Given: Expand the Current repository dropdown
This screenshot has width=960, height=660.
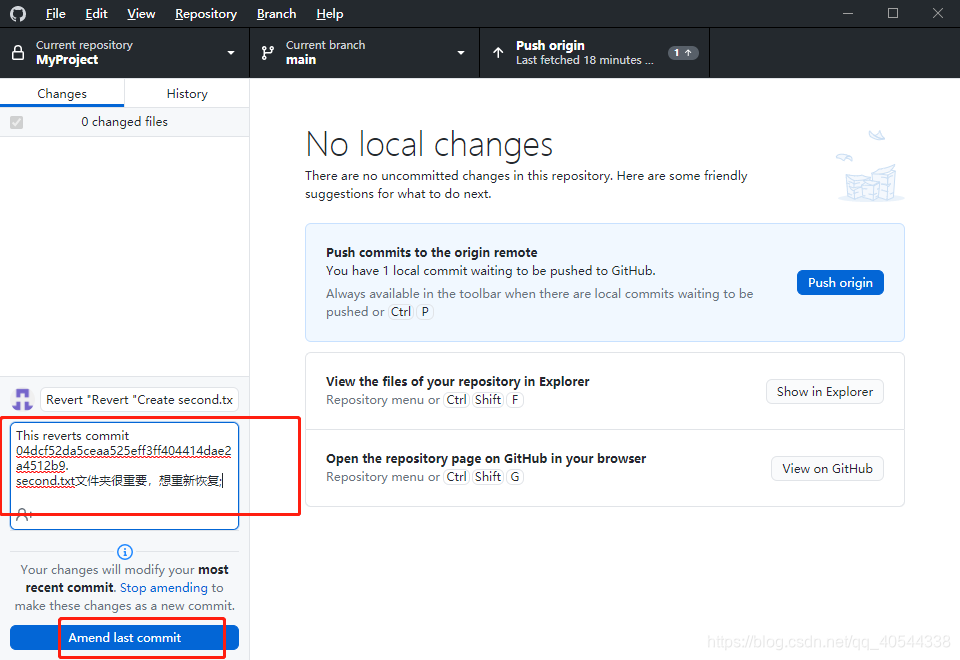Looking at the screenshot, I should [124, 53].
